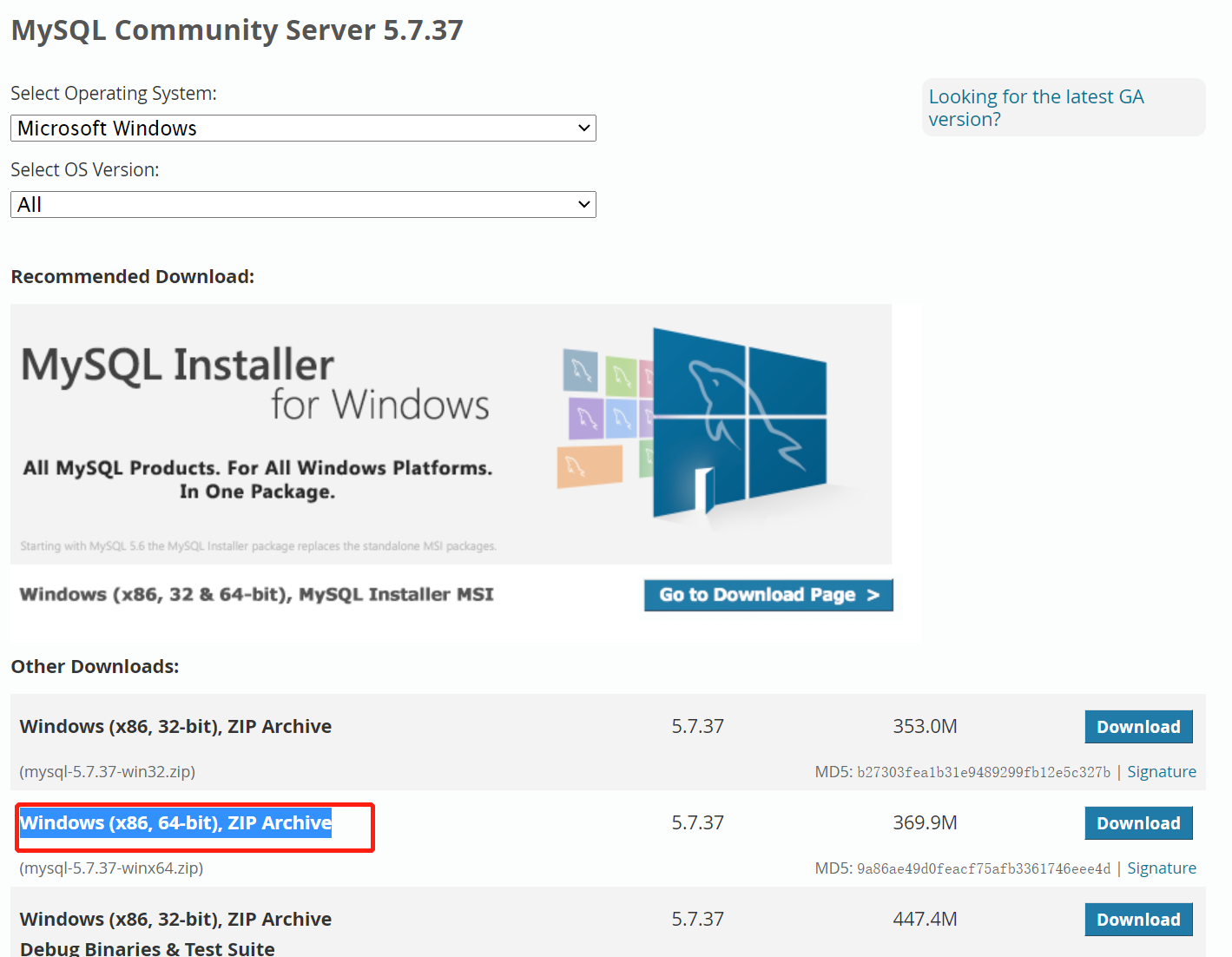Viewport: 1232px width, 957px height.
Task: Download the 447.4M Debug Binaries package
Action: (1138, 920)
